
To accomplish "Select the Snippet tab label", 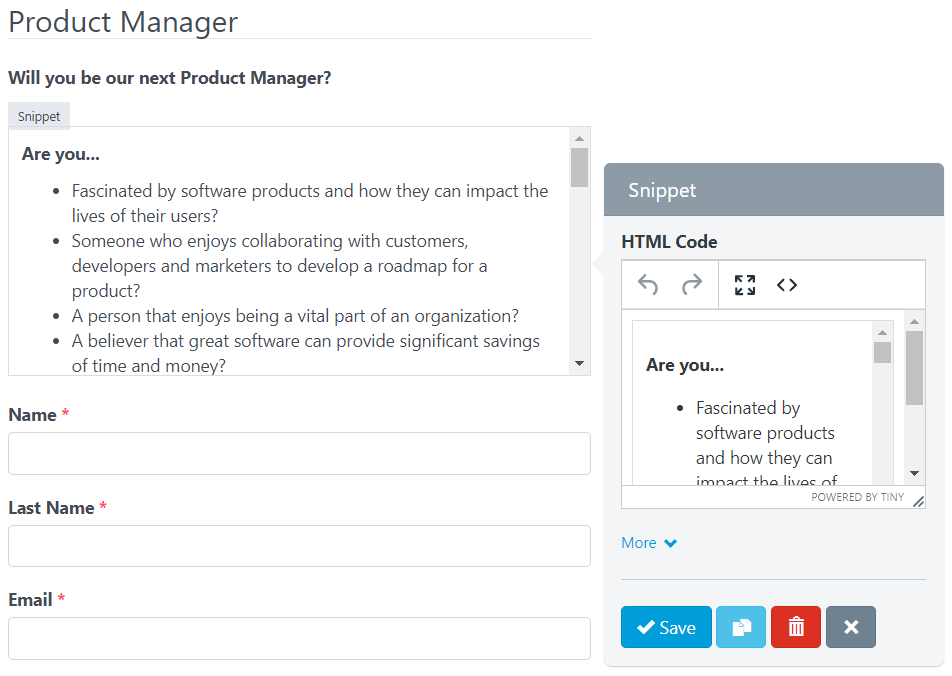I will point(39,116).
